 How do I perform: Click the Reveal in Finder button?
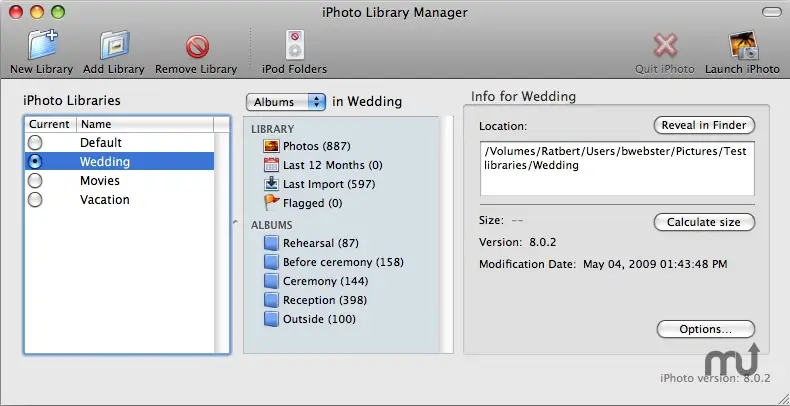click(x=704, y=125)
